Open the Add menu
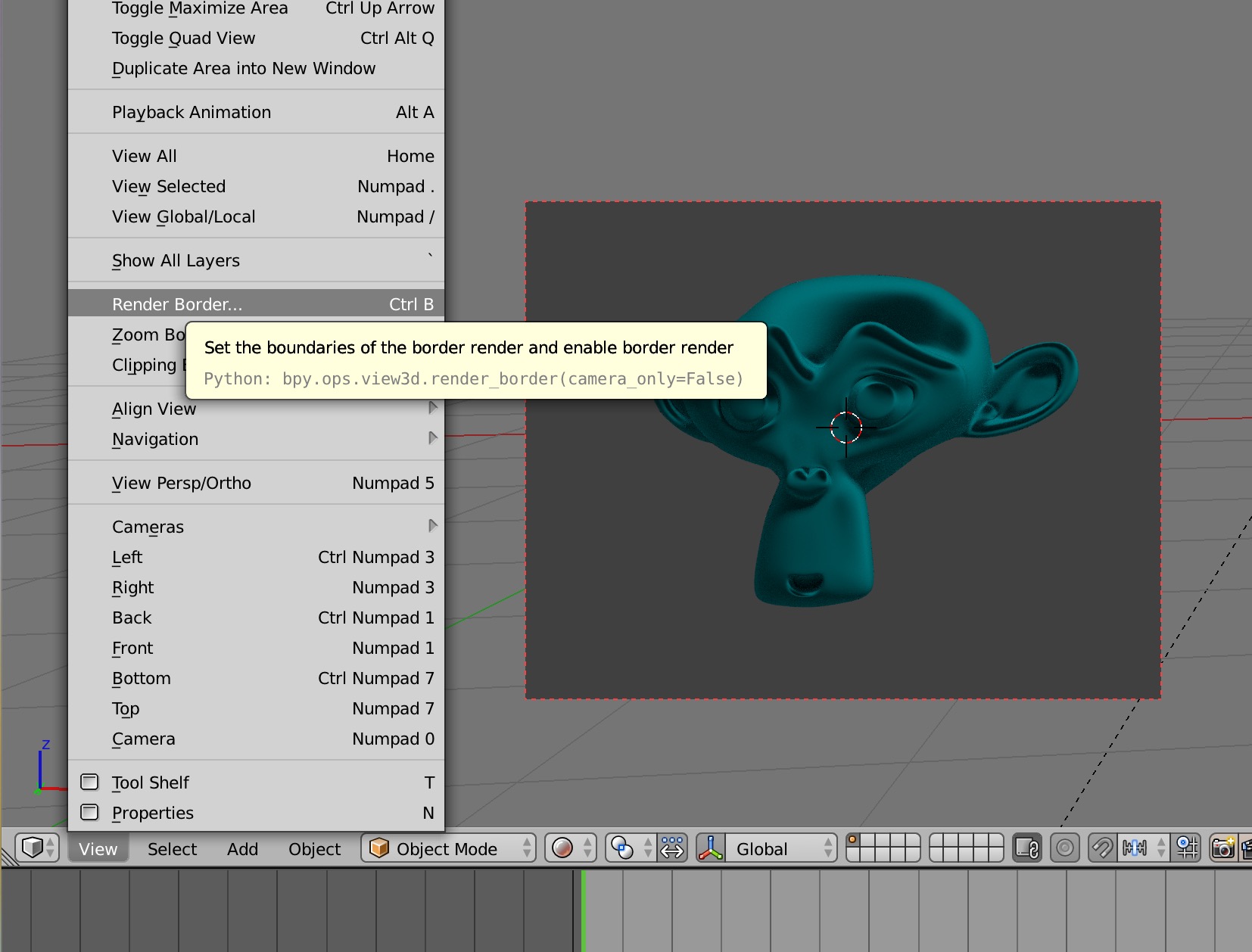 242,849
